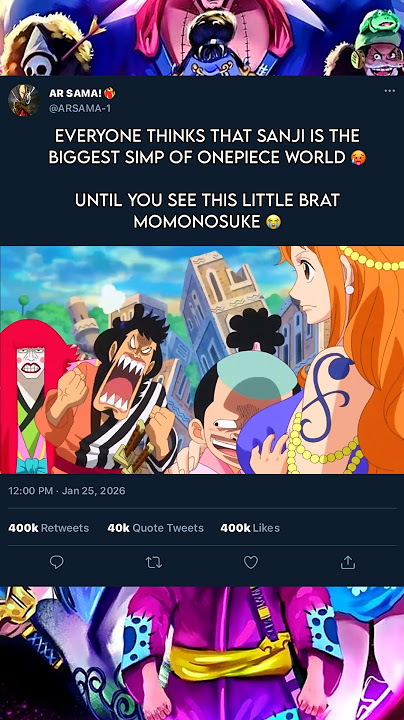The height and width of the screenshot is (720, 404).
Task: Open the three-dot more options menu
Action: 389,90
